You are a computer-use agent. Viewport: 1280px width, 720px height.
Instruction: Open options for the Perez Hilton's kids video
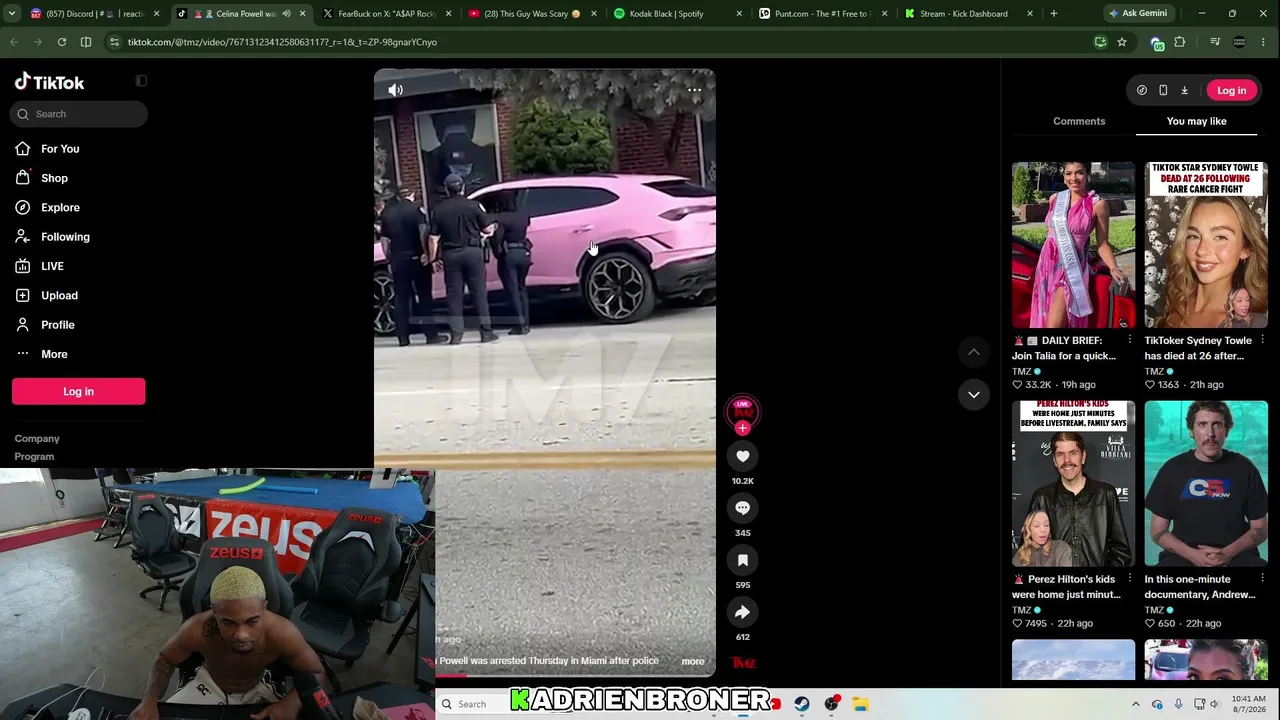1130,579
